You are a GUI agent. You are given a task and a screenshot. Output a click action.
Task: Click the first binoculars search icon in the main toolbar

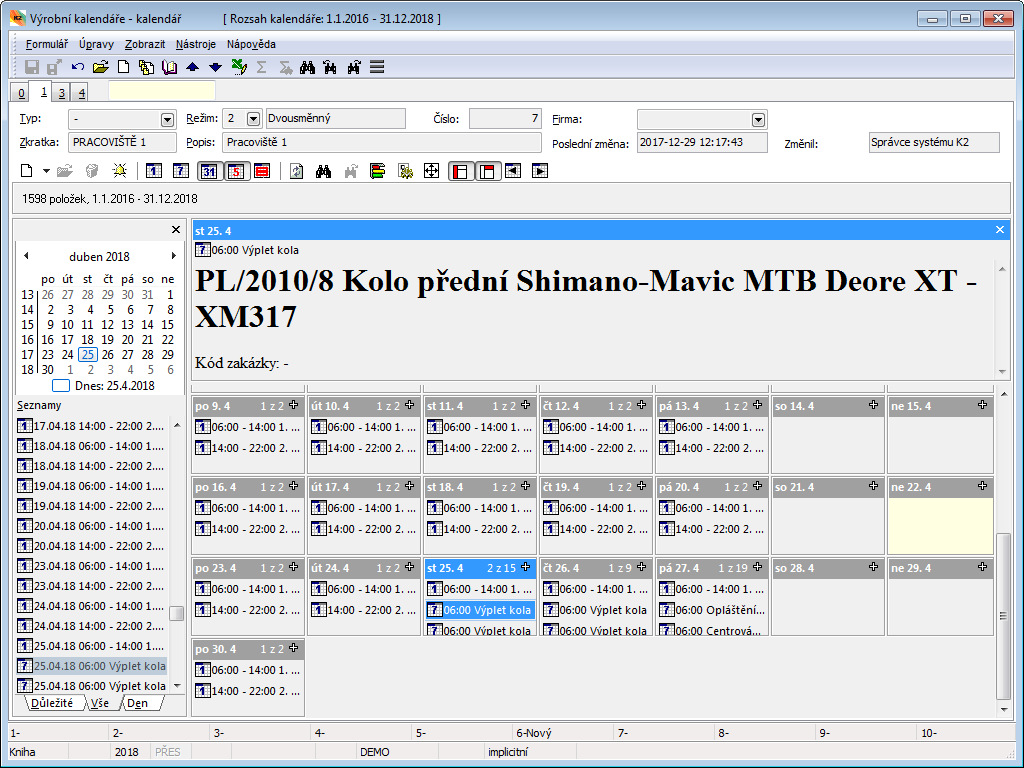pos(308,67)
